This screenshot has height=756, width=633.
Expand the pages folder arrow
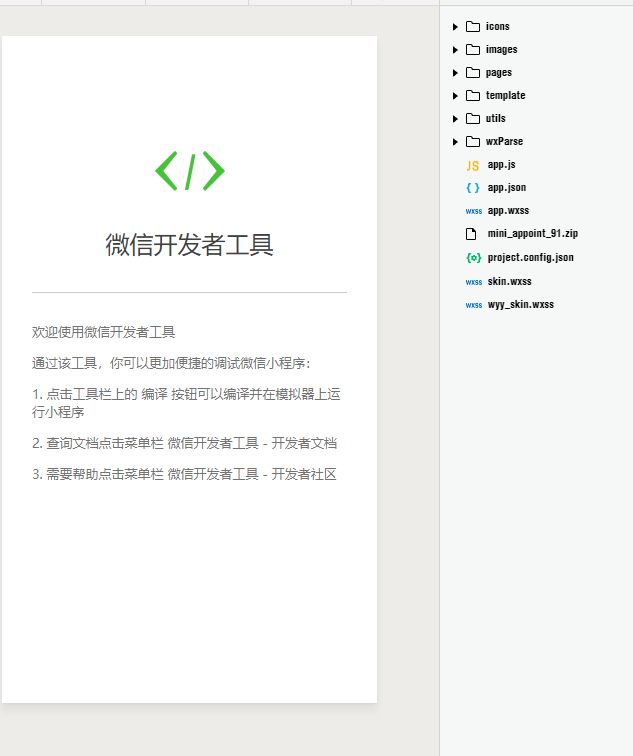[x=455, y=73]
